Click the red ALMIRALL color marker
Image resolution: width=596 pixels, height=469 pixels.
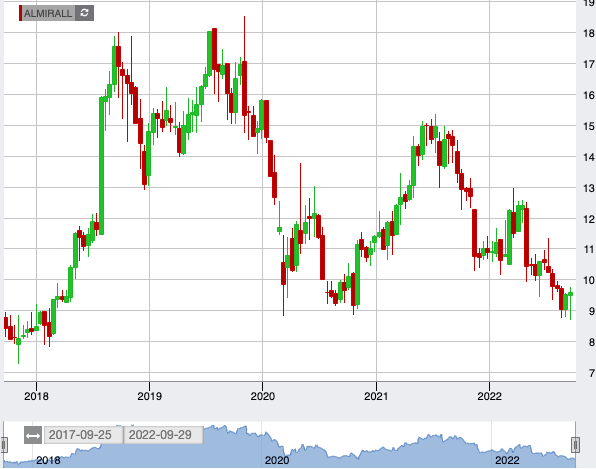pos(21,13)
